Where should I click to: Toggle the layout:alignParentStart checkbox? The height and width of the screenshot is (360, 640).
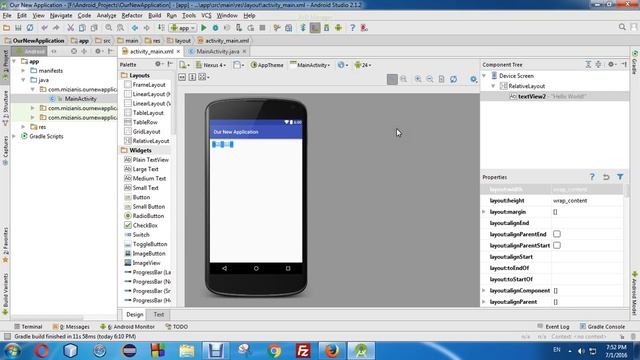[x=557, y=245]
